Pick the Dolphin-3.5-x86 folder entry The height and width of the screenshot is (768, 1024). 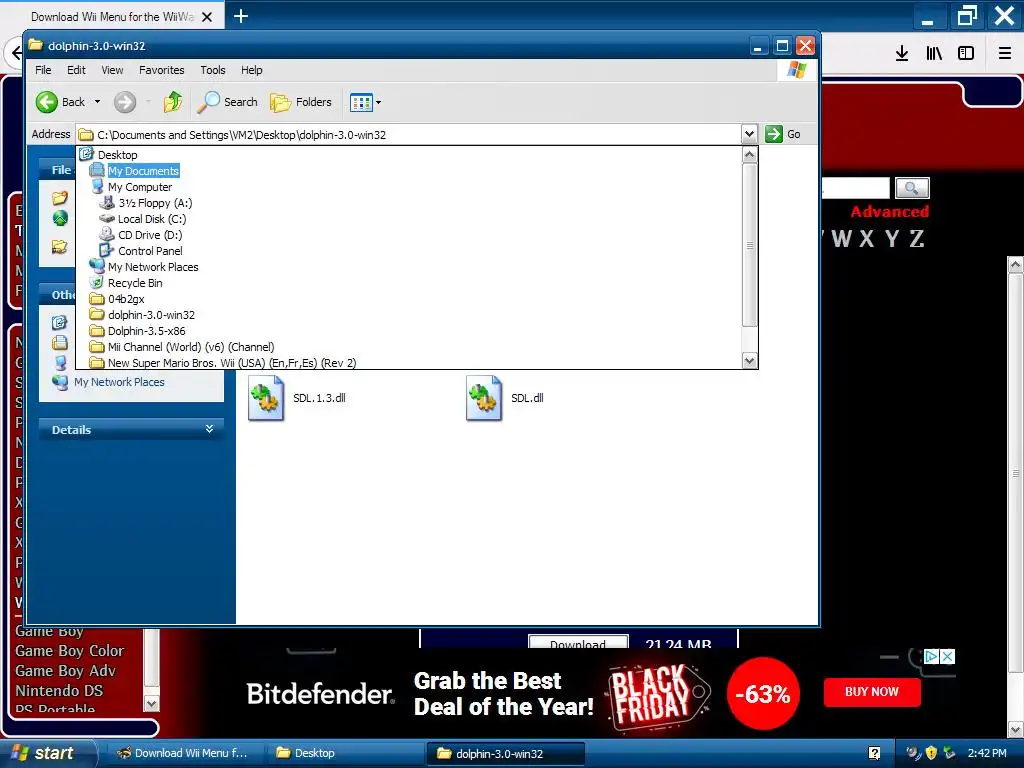[146, 331]
